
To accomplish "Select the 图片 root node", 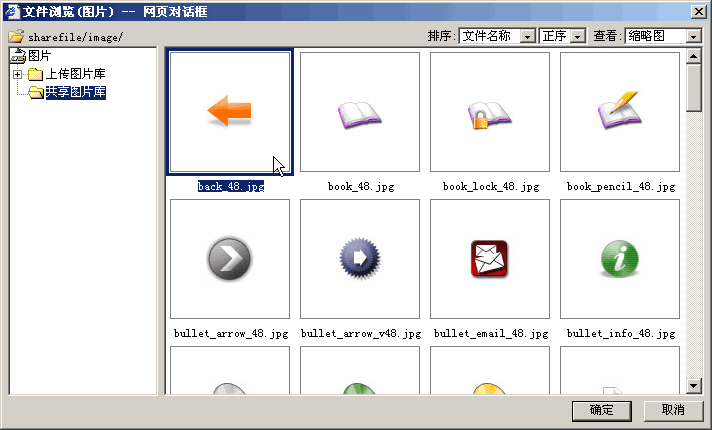I will [x=39, y=56].
